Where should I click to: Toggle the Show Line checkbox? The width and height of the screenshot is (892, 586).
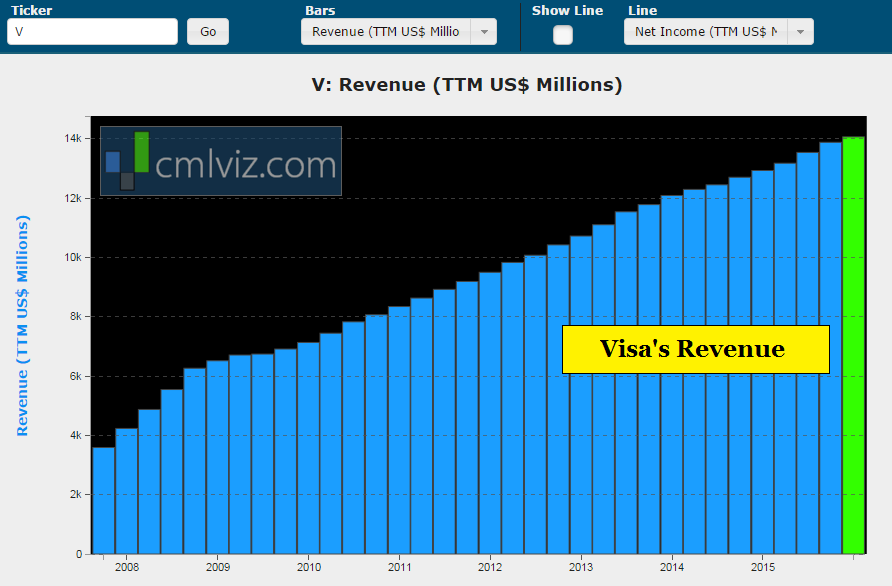tap(563, 35)
